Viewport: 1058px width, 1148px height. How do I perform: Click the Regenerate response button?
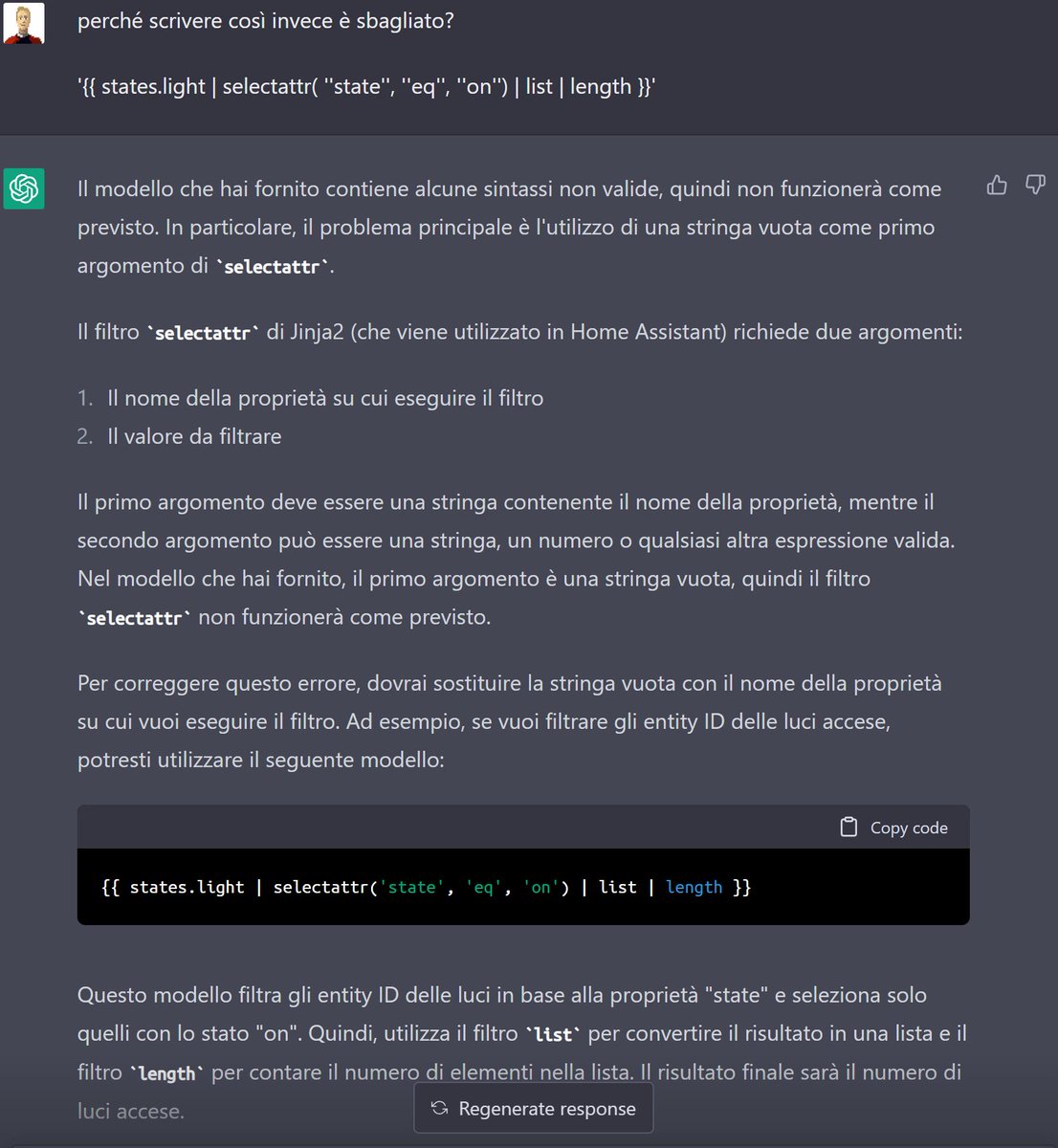[534, 1108]
